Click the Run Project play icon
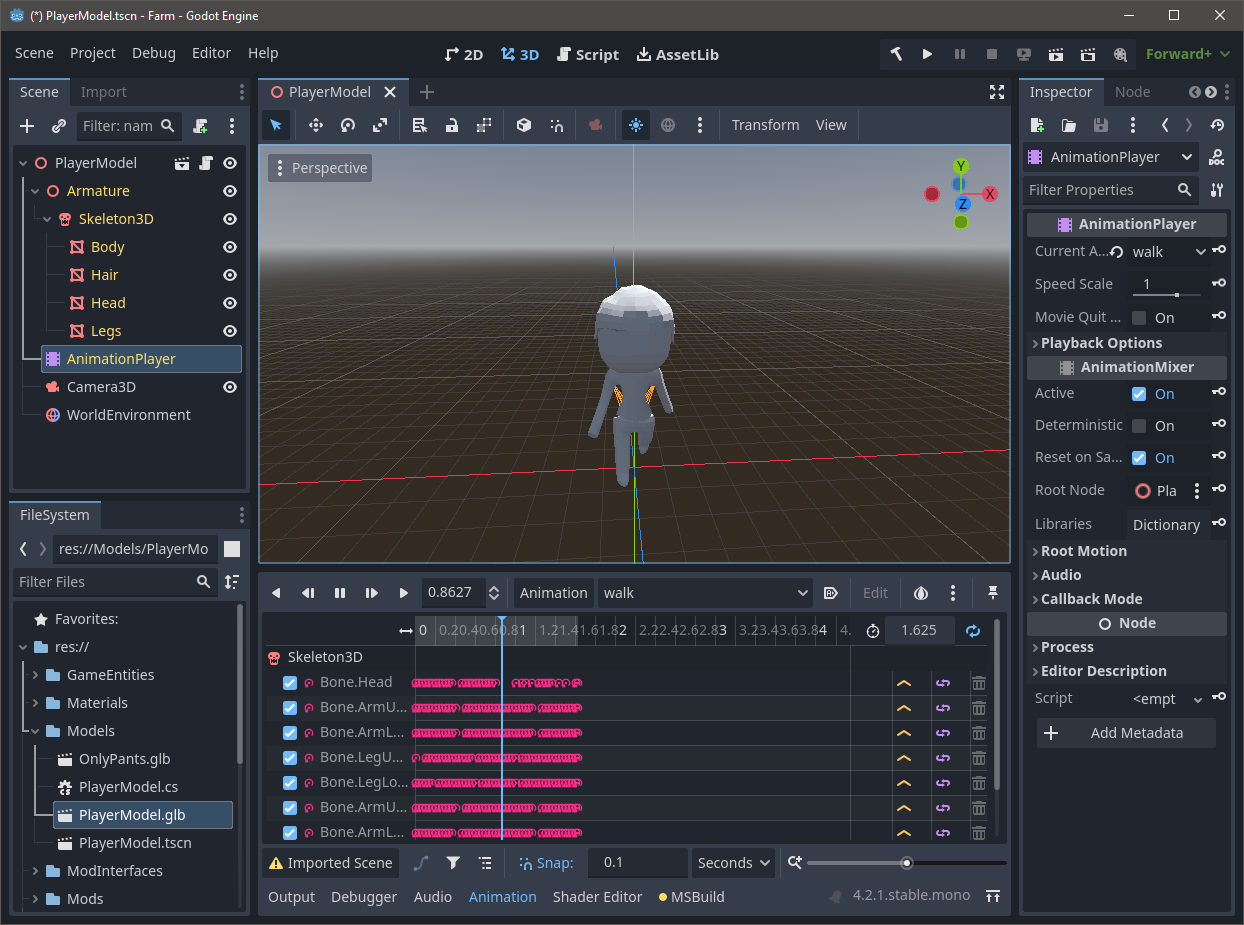The image size is (1244, 925). click(x=927, y=54)
